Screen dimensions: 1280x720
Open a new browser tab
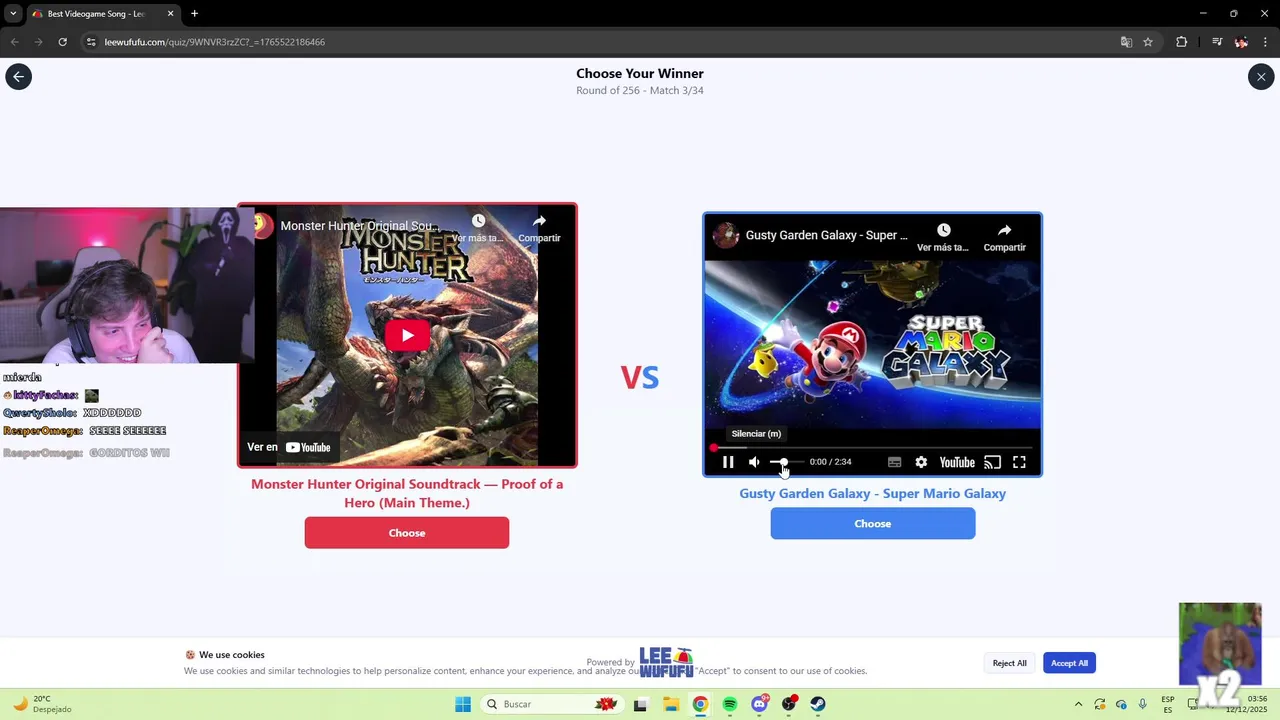point(194,14)
